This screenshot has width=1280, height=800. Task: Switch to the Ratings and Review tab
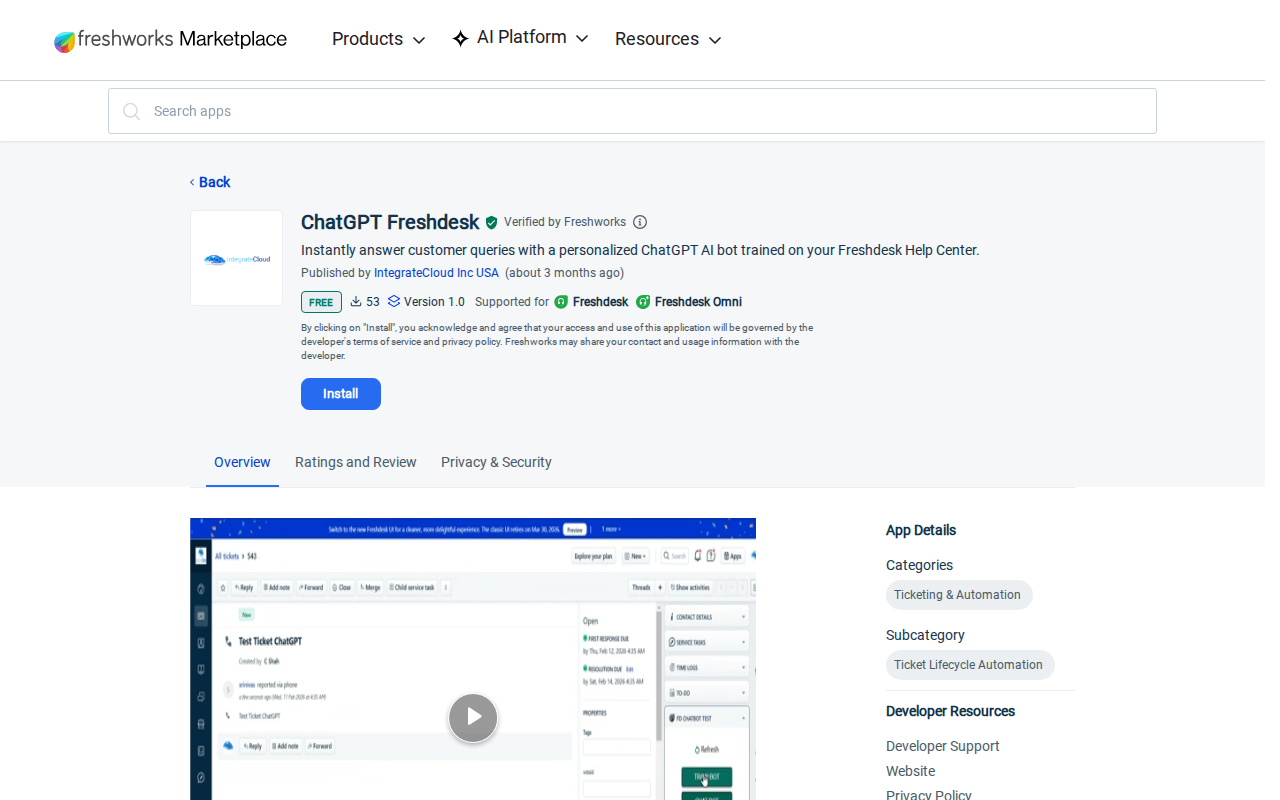pos(356,462)
